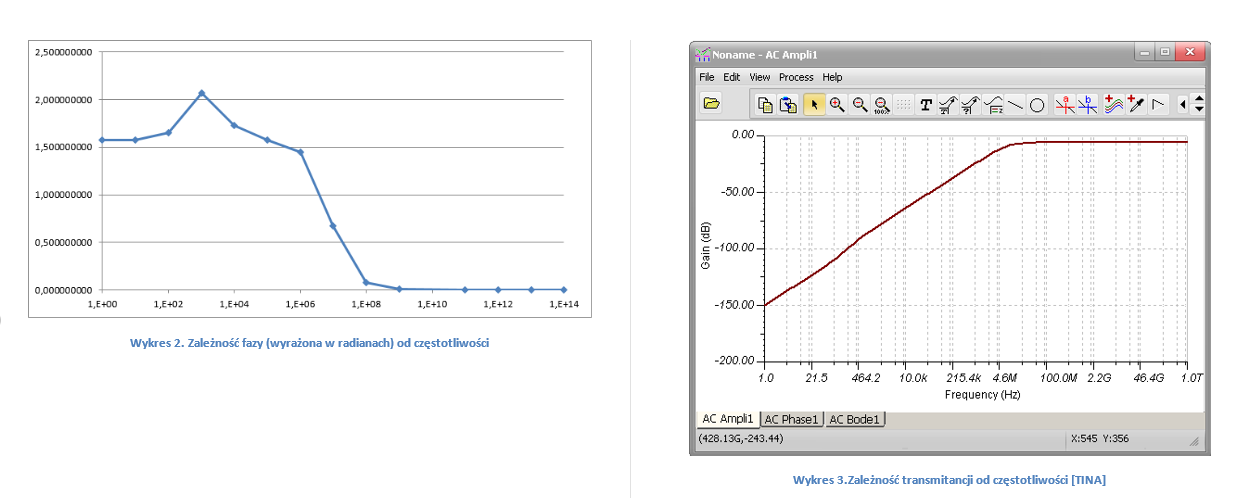The image size is (1244, 498).
Task: Click the window resize grip in status bar
Action: point(1194,441)
